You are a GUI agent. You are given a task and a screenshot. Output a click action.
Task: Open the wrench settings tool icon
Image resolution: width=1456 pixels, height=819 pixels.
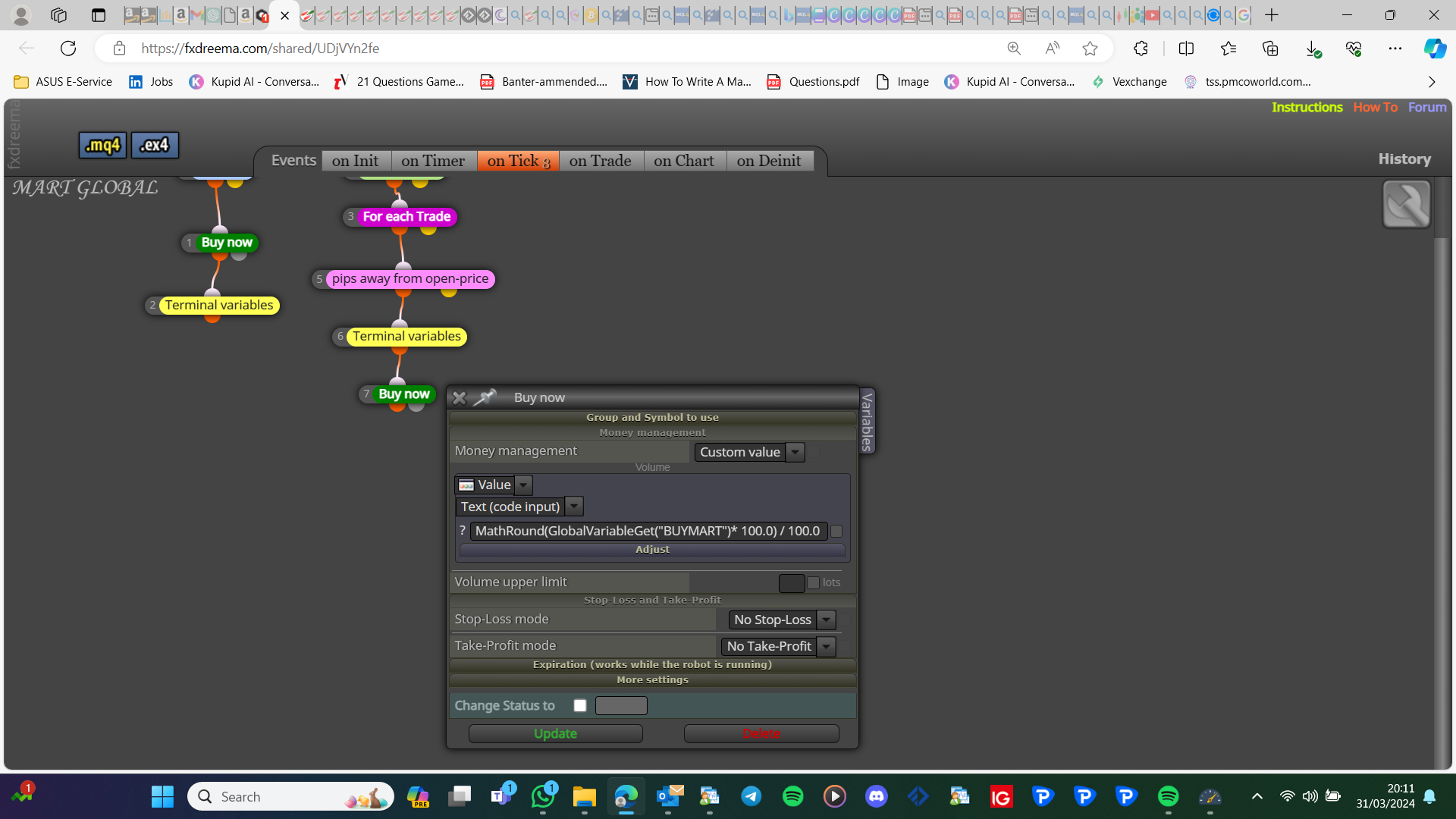pyautogui.click(x=1406, y=204)
